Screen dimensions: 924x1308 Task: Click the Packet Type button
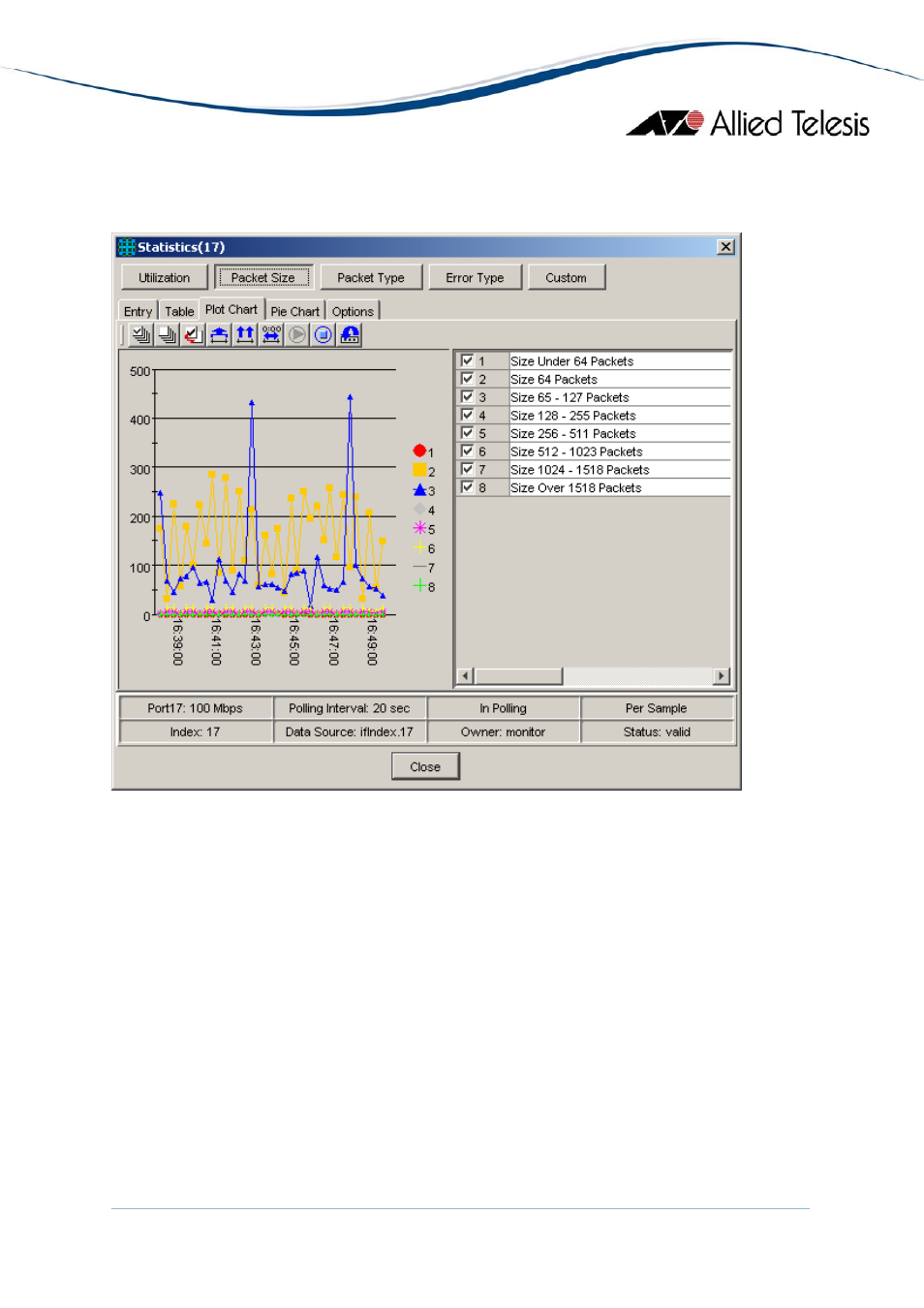pyautogui.click(x=371, y=277)
